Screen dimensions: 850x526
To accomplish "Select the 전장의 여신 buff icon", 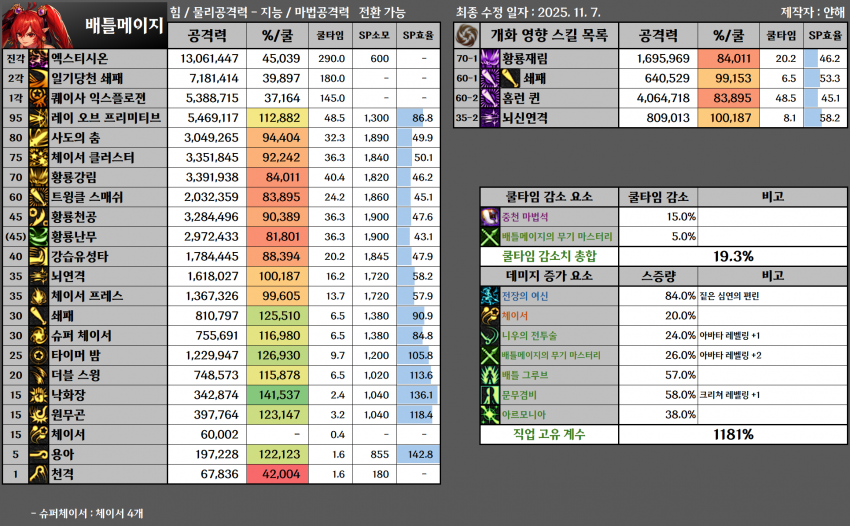I will [489, 295].
